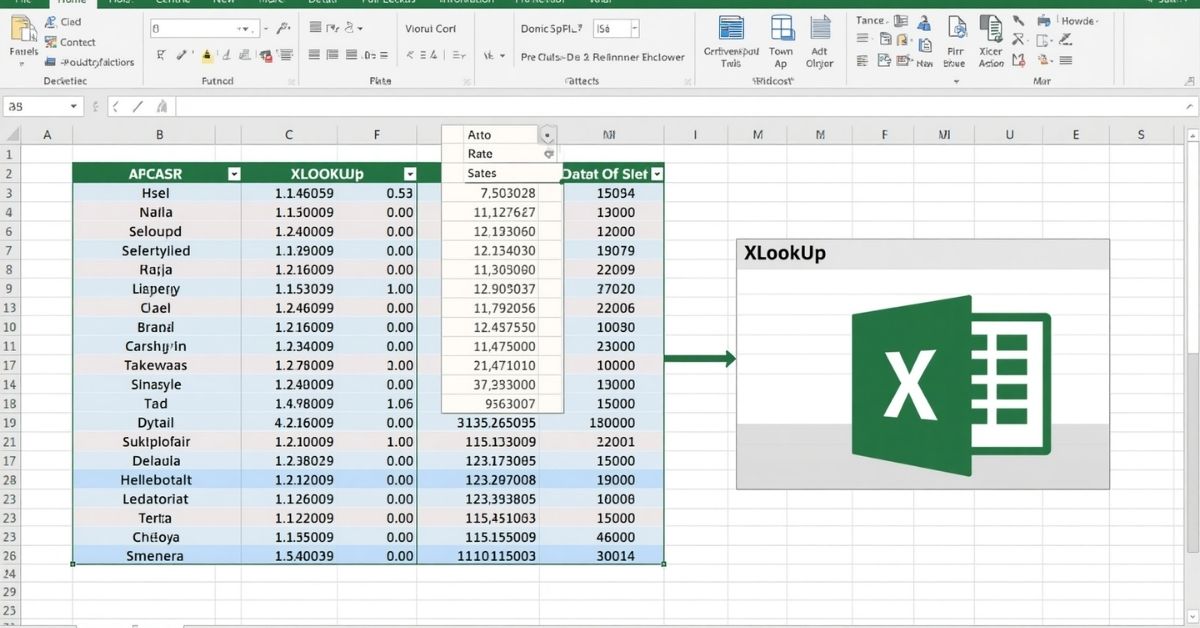Image resolution: width=1200 pixels, height=628 pixels.
Task: Click the cell with value 4.216009
Action: point(290,422)
